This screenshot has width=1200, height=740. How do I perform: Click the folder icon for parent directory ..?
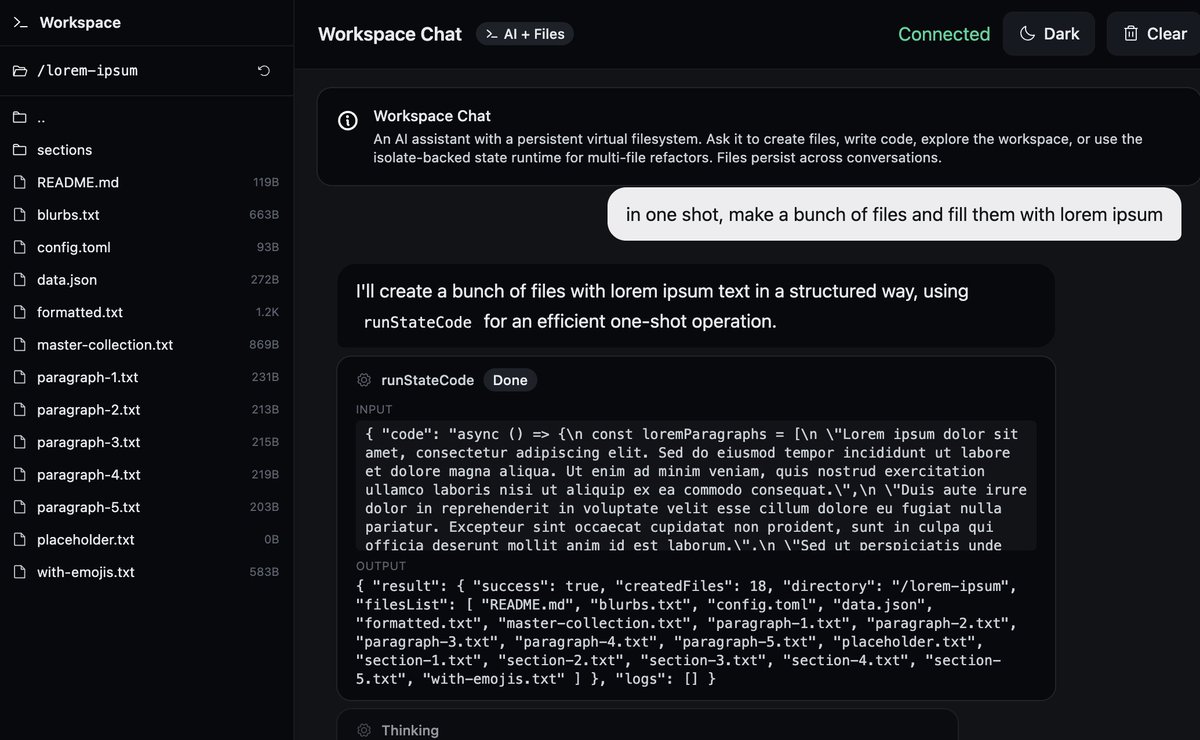click(x=20, y=118)
